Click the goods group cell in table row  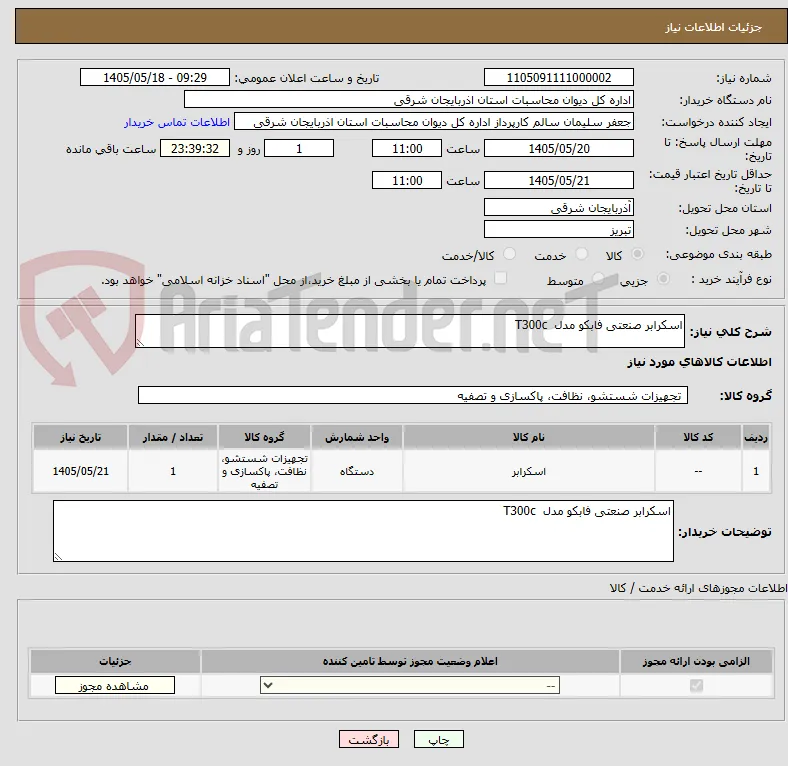pyautogui.click(x=264, y=471)
